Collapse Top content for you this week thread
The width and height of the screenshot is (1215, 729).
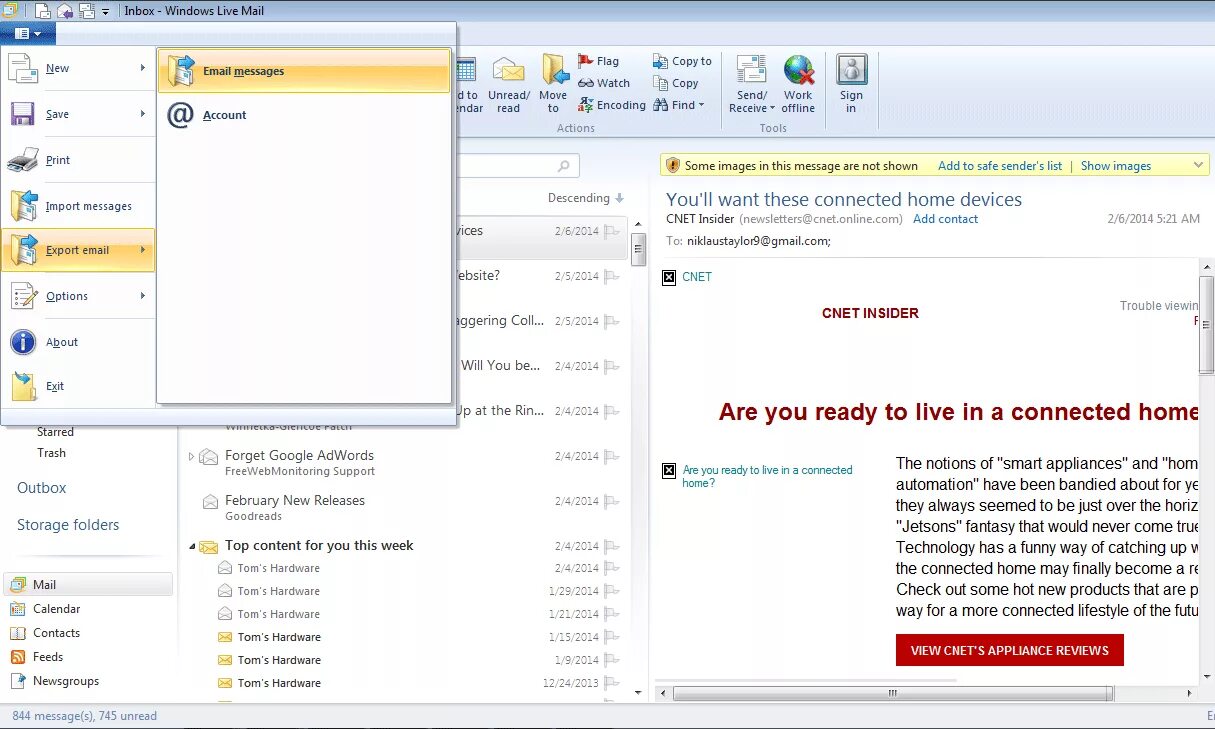coord(191,546)
